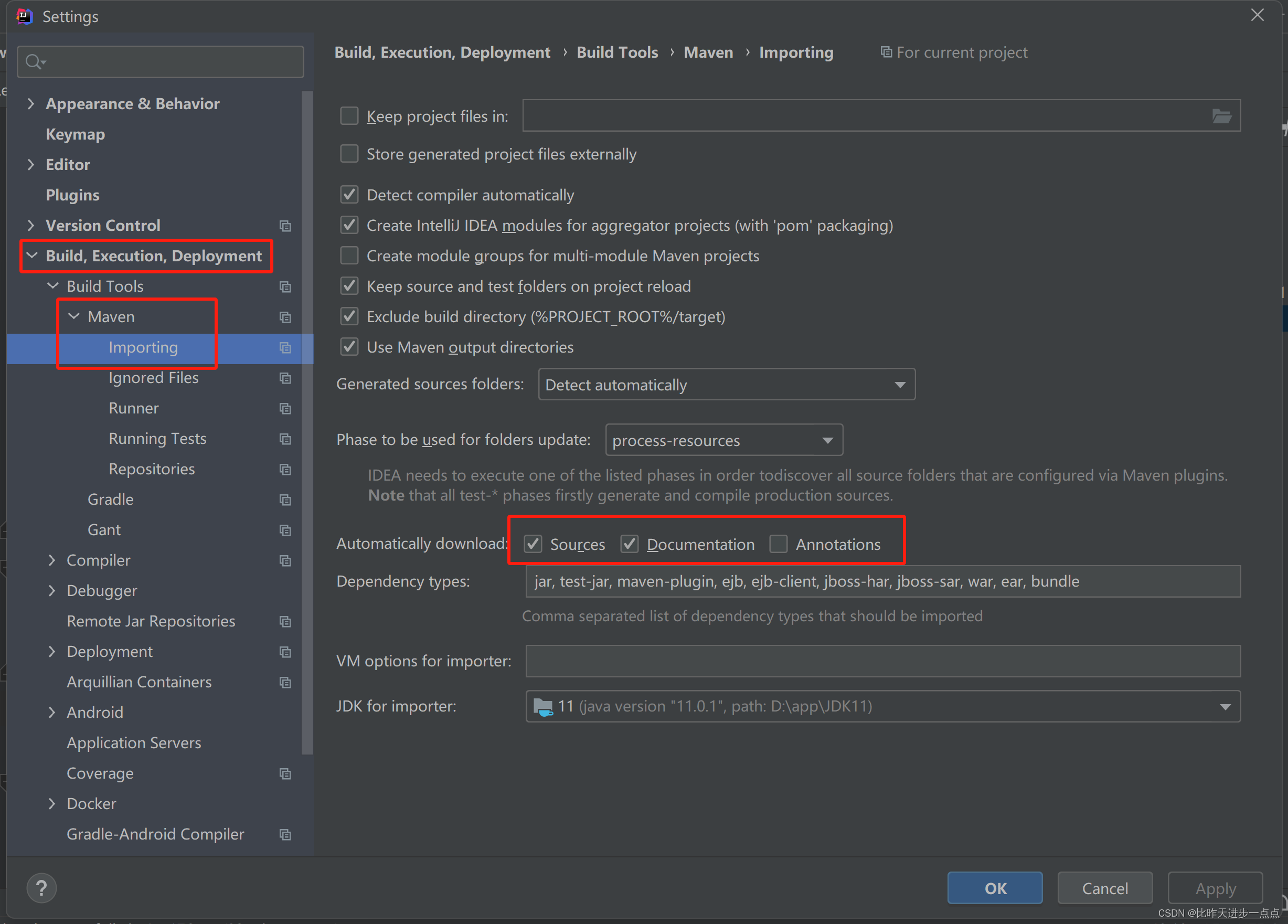
Task: Select the Repositories settings page
Action: [151, 469]
